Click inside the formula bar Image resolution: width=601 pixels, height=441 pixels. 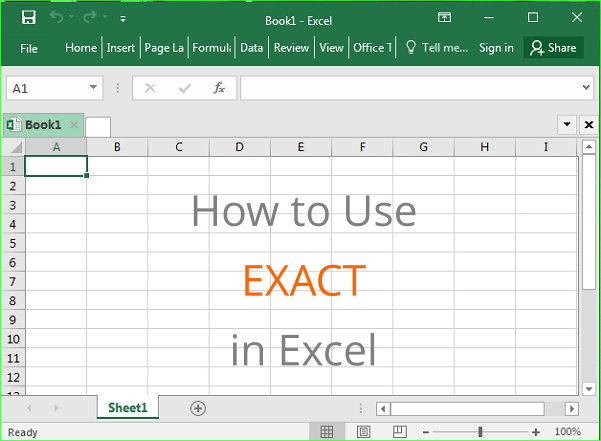410,88
